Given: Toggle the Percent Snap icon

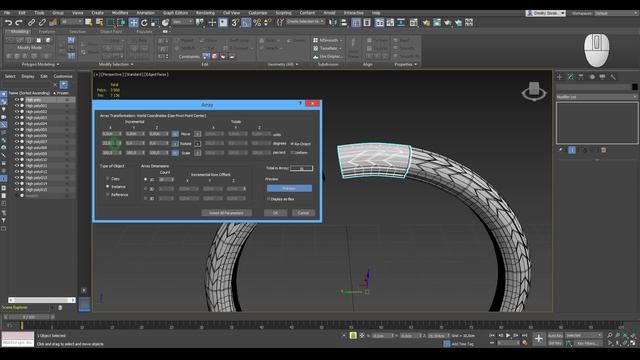Looking at the screenshot, I should click(x=257, y=23).
